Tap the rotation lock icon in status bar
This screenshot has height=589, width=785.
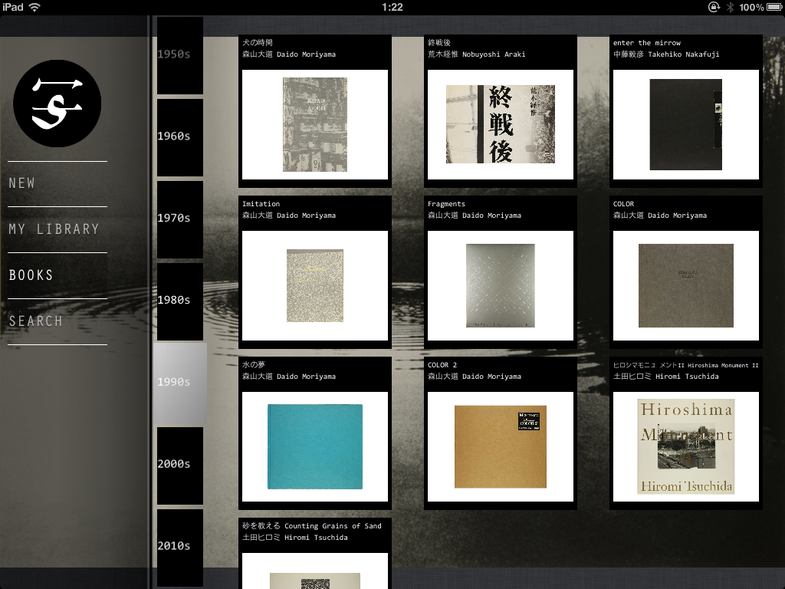coord(714,7)
